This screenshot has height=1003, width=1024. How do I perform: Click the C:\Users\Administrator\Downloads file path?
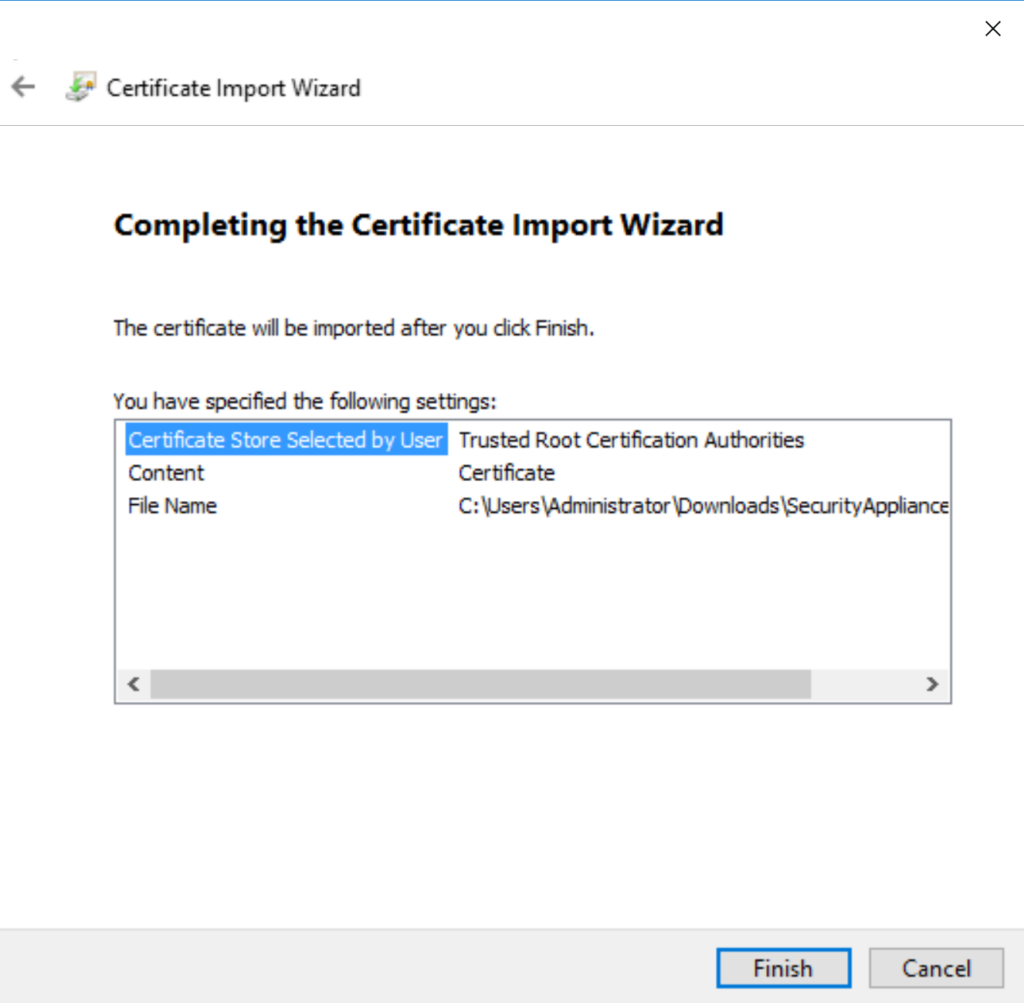(703, 506)
